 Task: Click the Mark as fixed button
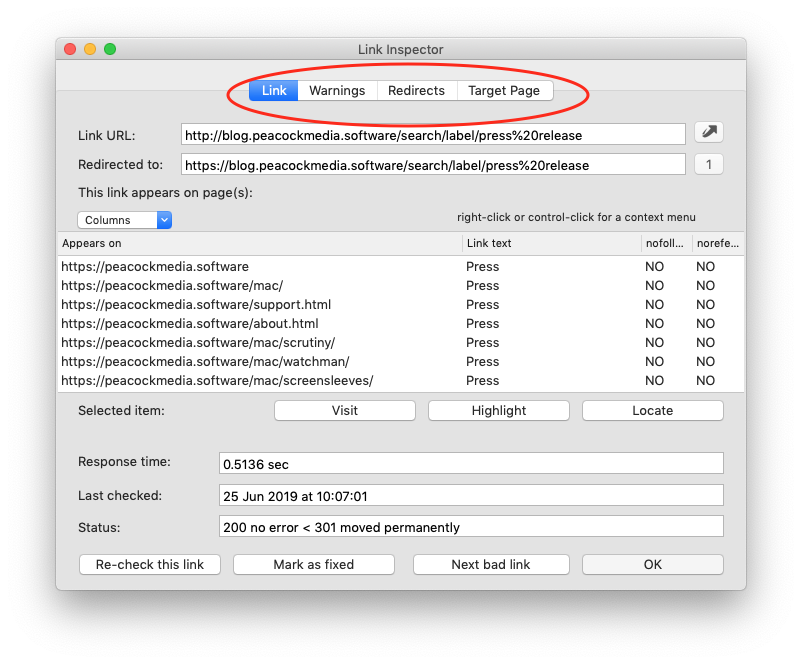click(314, 564)
